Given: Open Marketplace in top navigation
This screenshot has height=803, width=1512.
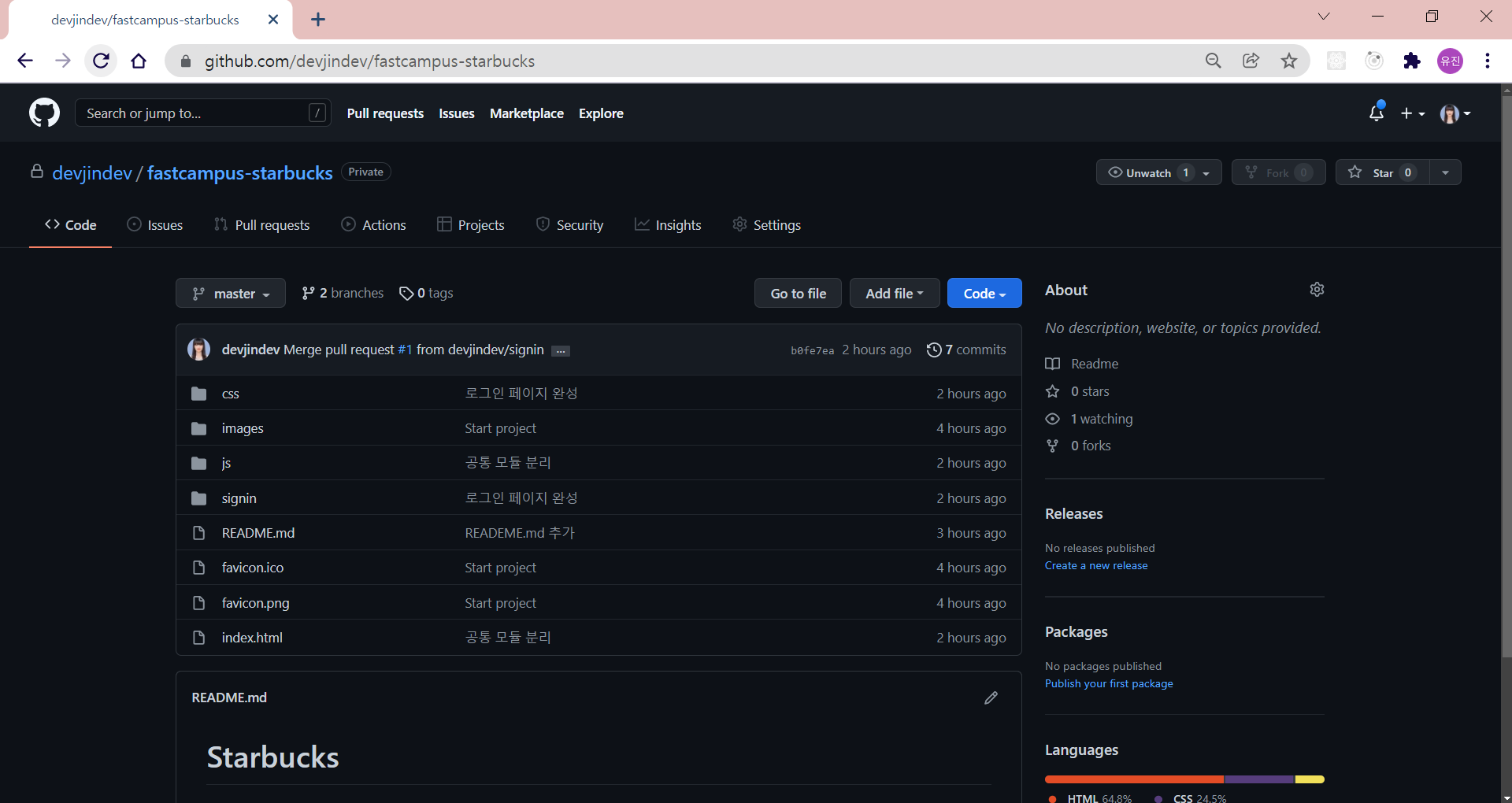Looking at the screenshot, I should coord(527,113).
